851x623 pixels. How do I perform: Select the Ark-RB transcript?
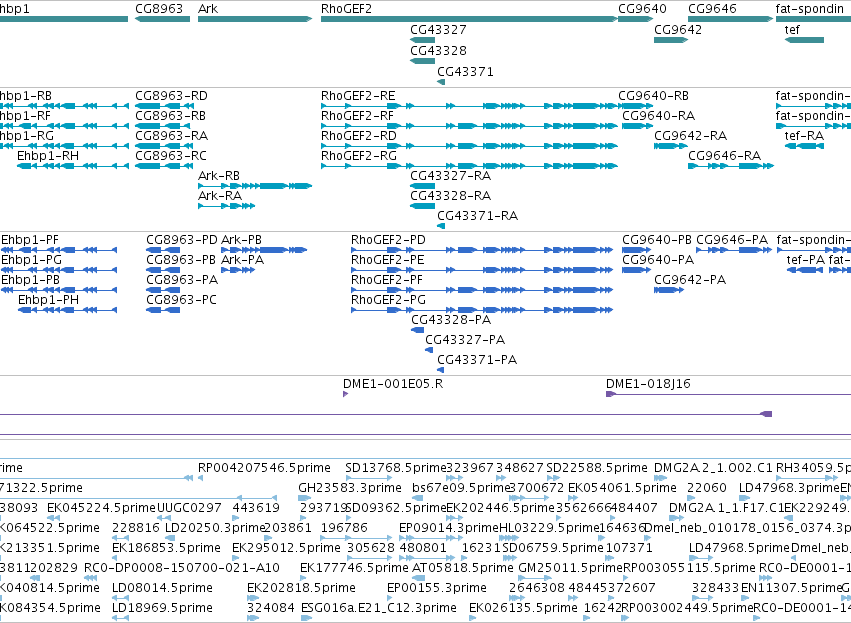tap(219, 176)
